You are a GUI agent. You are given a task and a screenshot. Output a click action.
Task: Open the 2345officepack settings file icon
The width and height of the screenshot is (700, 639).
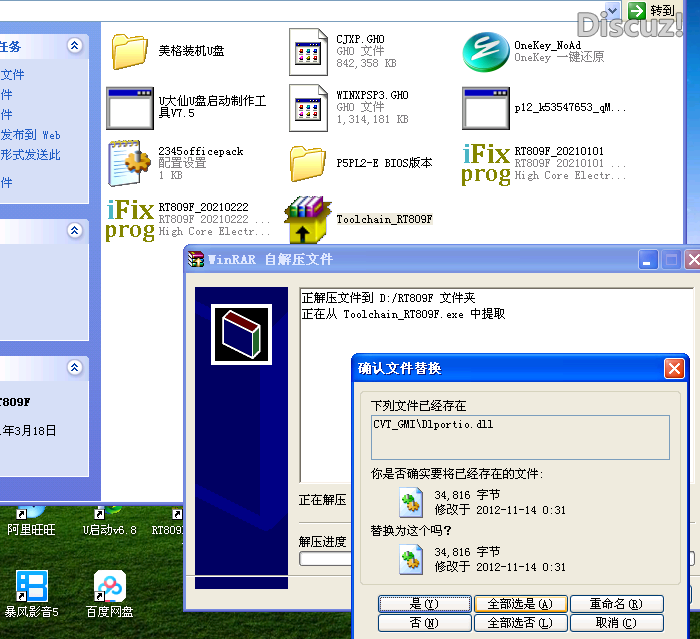129,163
